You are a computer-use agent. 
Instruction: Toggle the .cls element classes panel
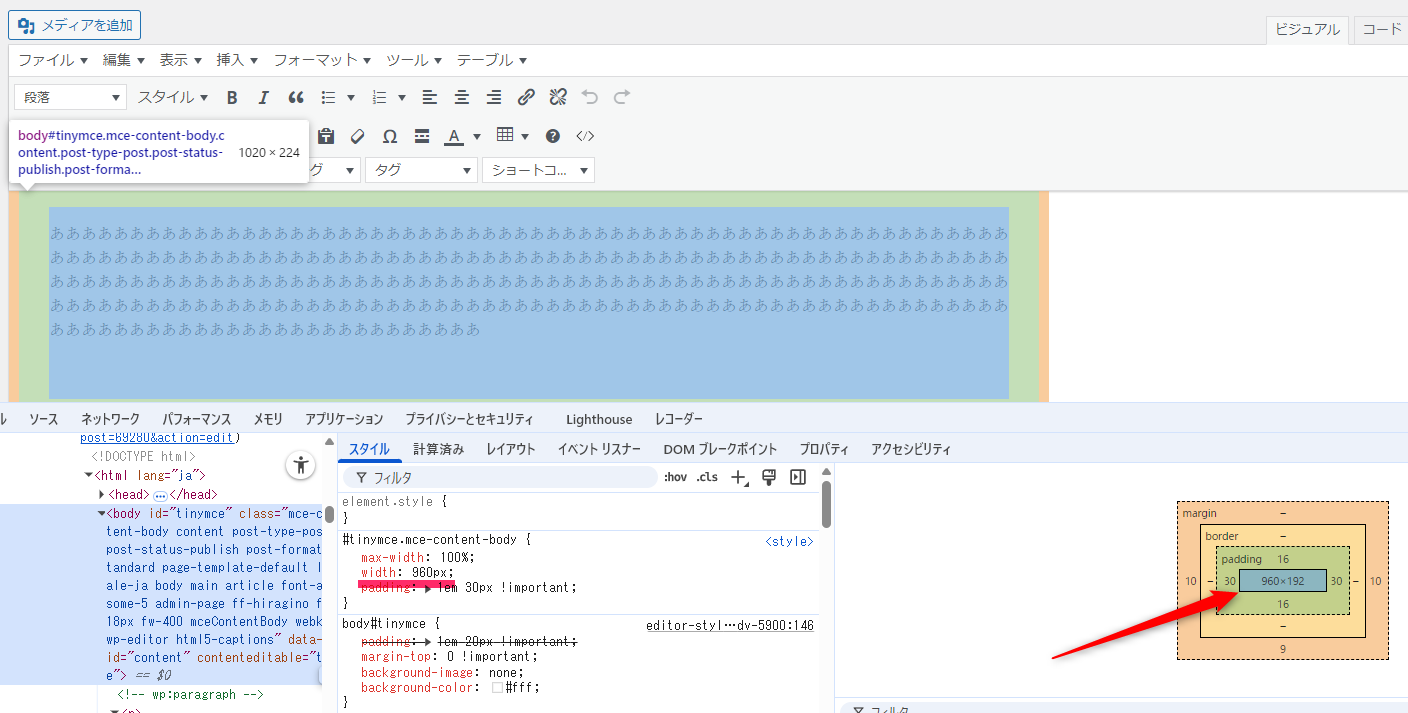click(x=707, y=477)
